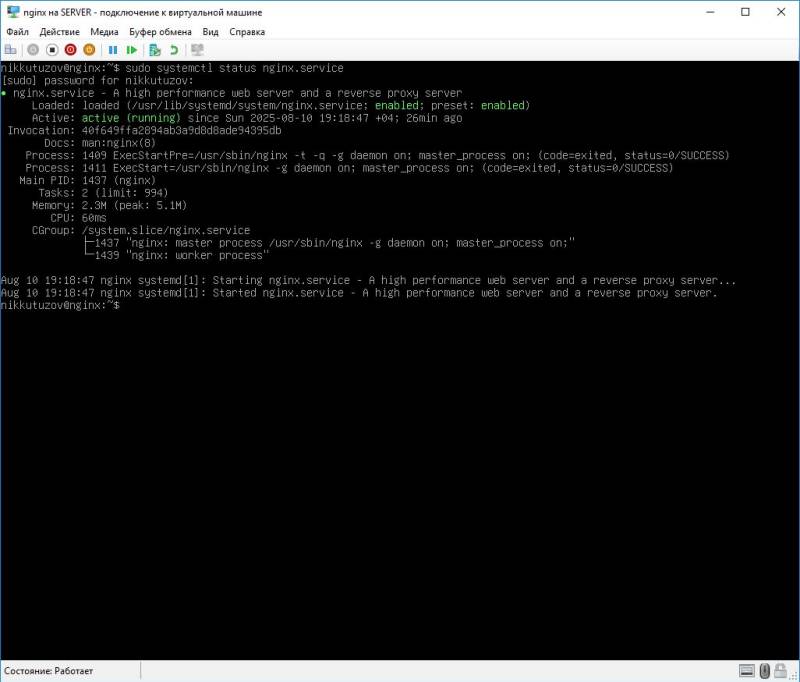Click the mouse capture status icon

(765, 670)
